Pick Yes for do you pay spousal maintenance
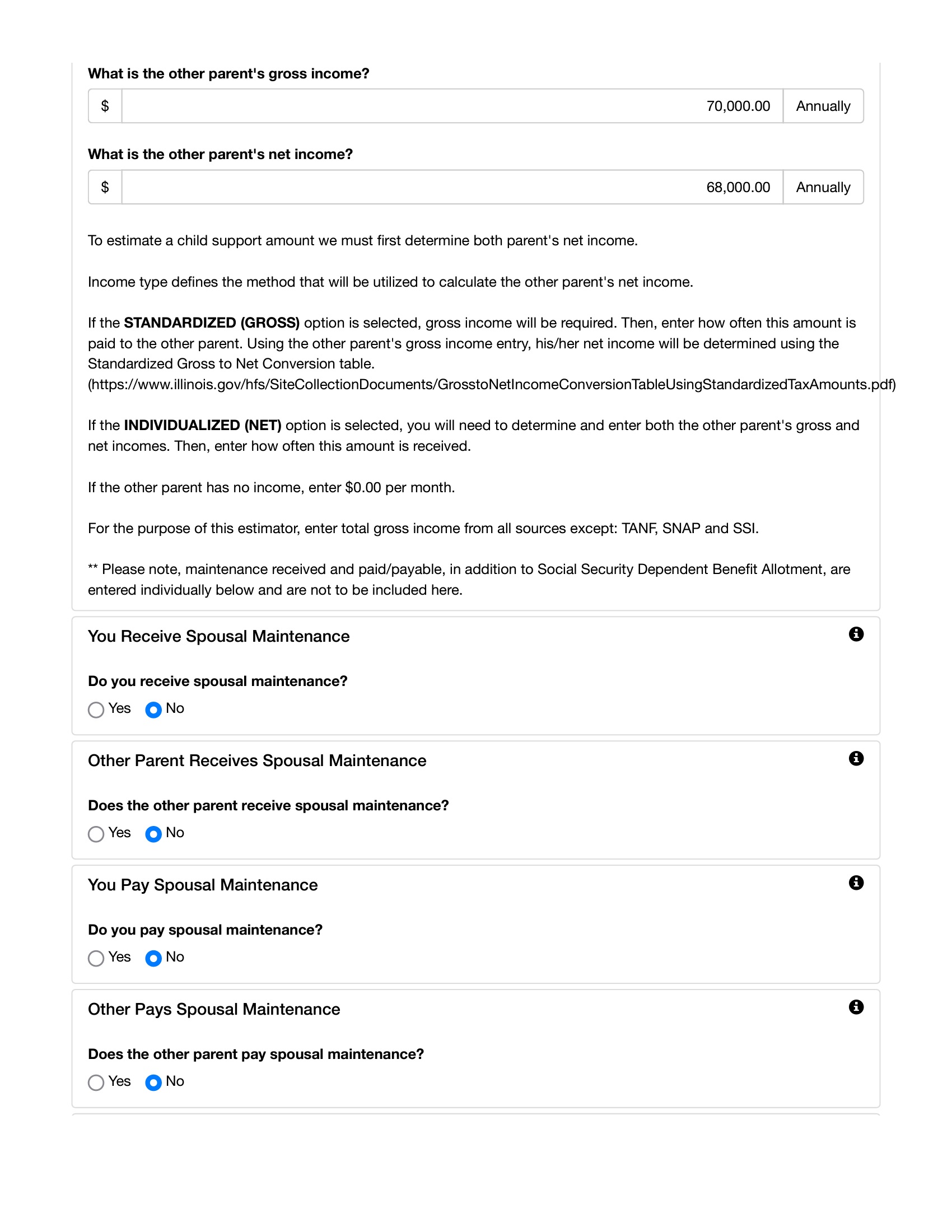Viewport: 952px width, 1232px height. point(96,958)
